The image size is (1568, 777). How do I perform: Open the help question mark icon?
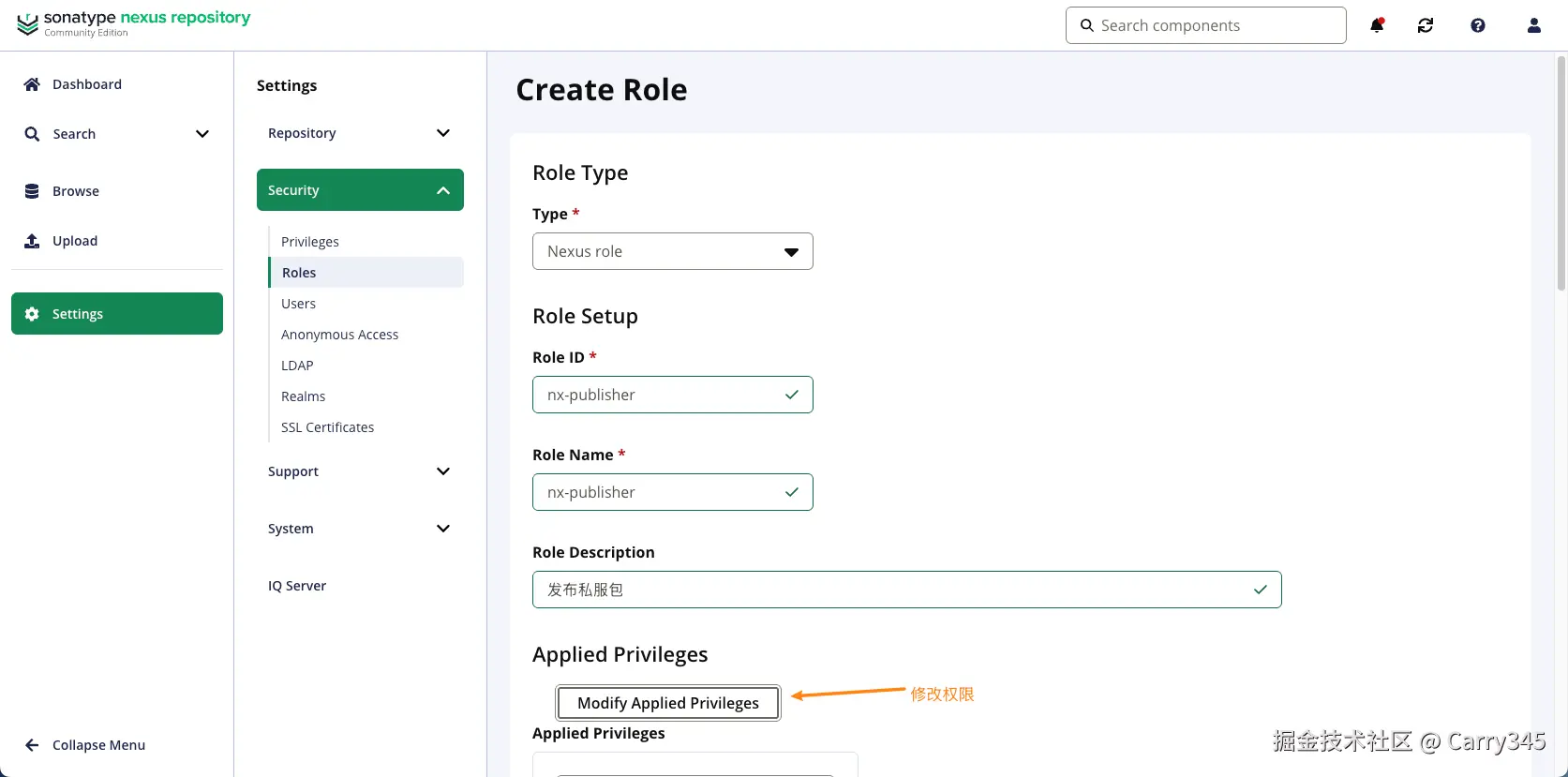[x=1478, y=25]
